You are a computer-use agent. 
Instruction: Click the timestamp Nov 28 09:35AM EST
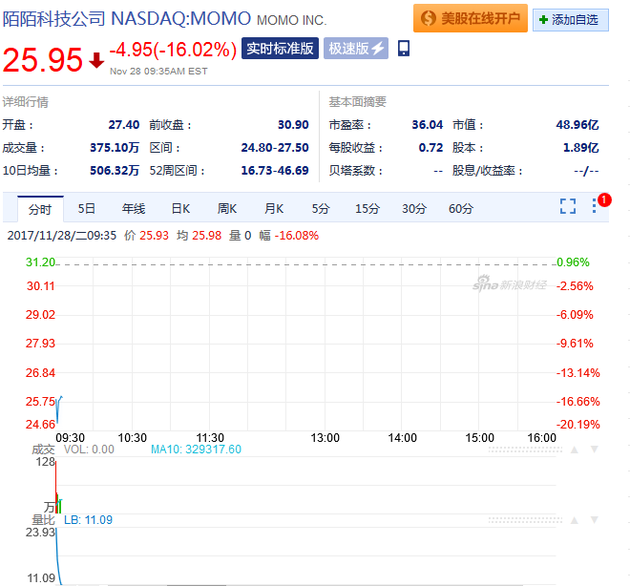click(x=159, y=71)
